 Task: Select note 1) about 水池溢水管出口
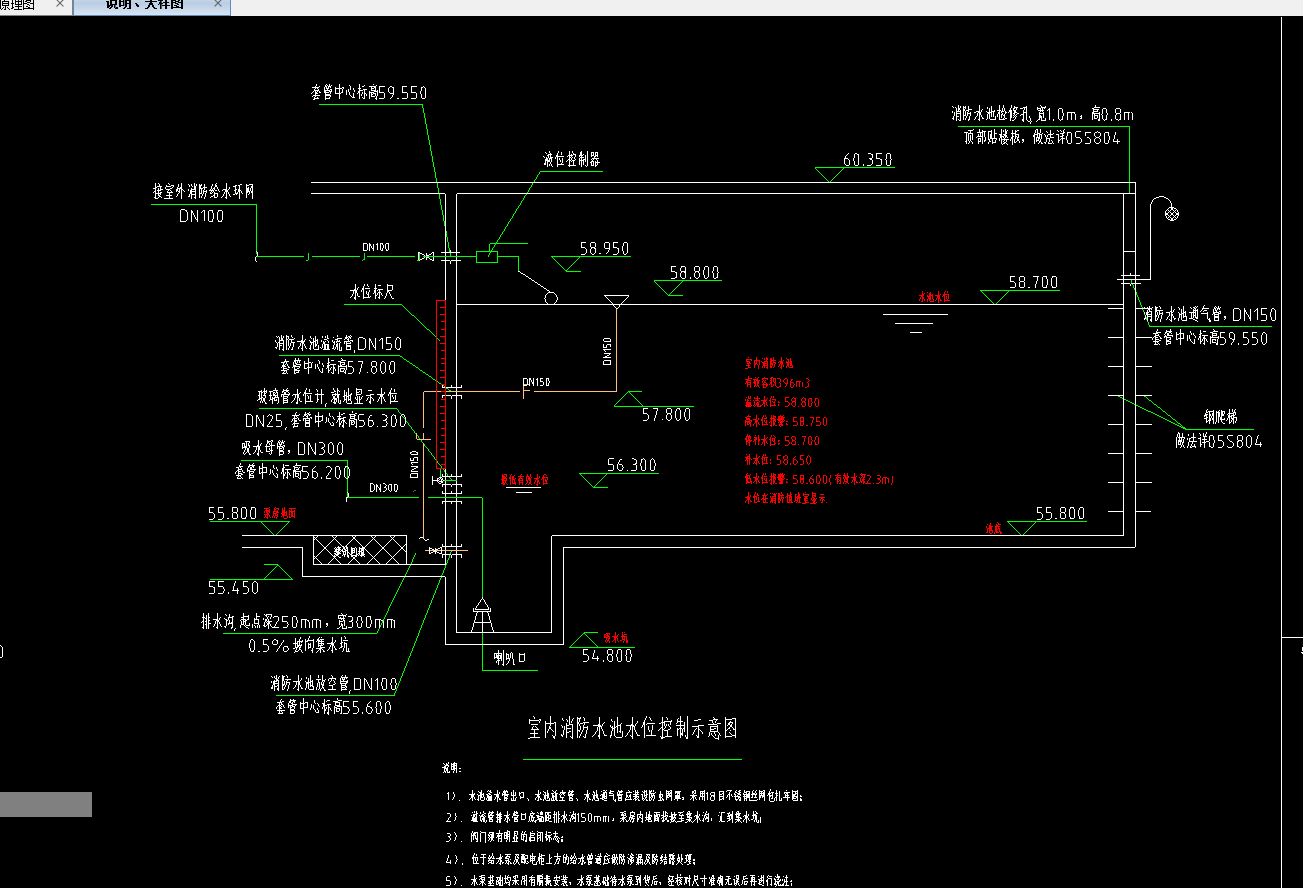[x=624, y=797]
